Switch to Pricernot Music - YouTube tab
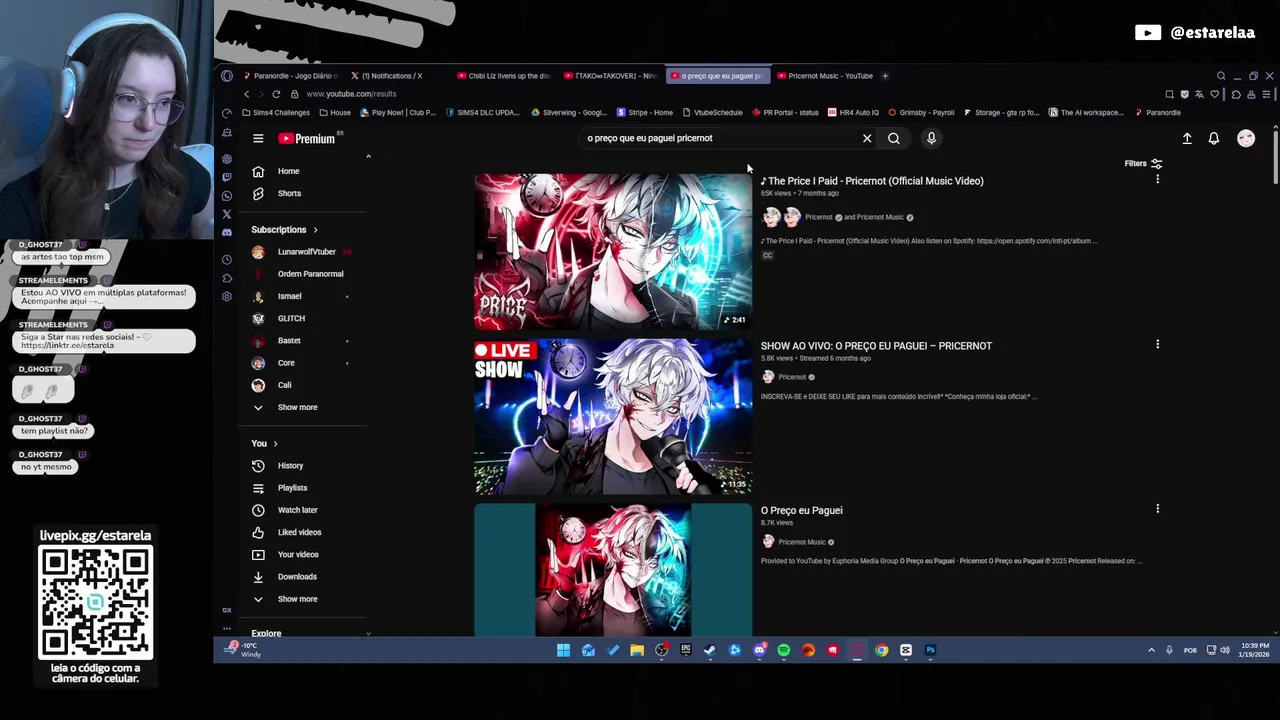The height and width of the screenshot is (720, 1280). point(826,76)
